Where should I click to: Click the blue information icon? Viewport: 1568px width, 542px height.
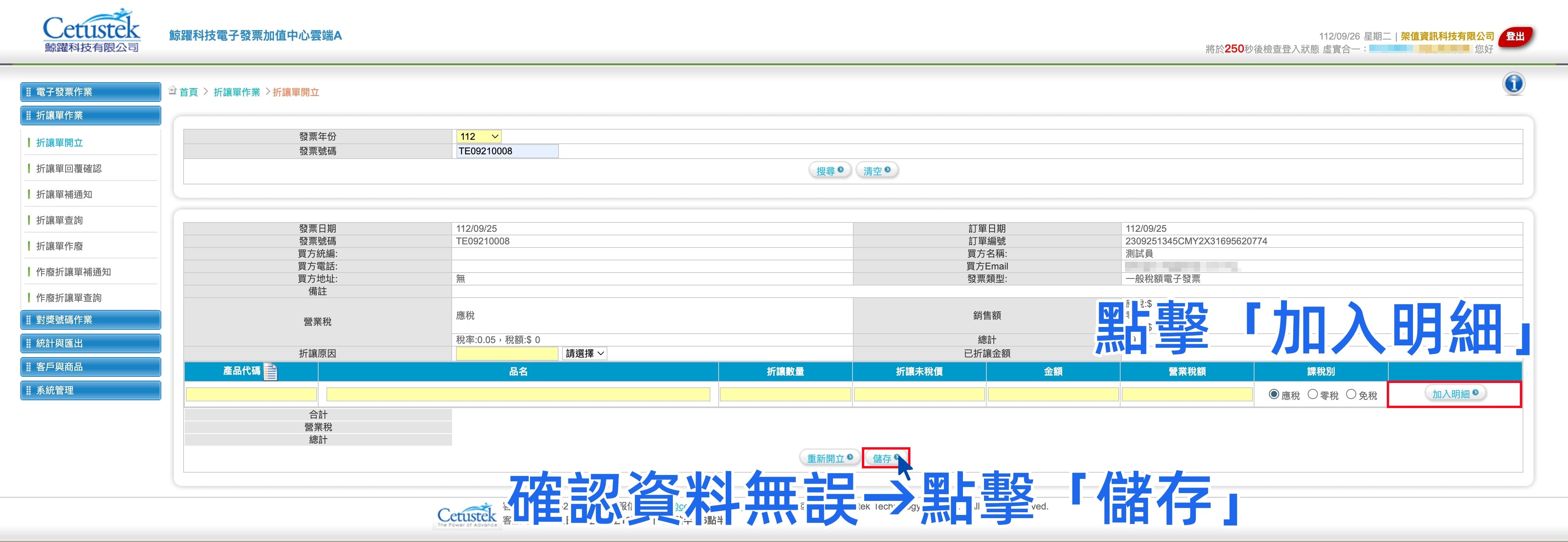click(x=1513, y=84)
